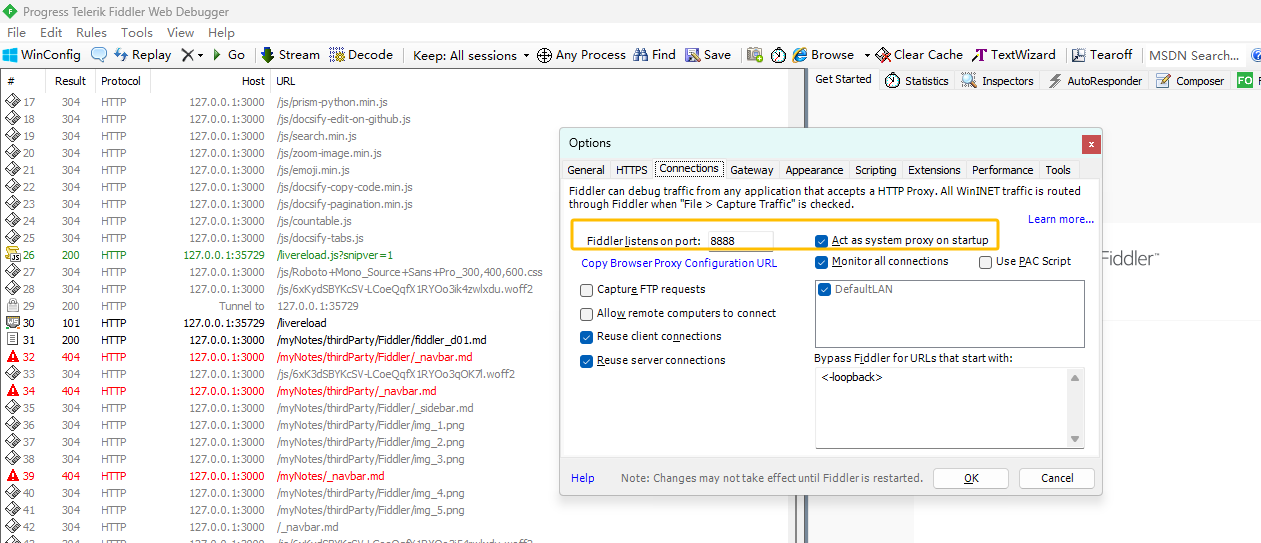Click OK in Options dialog
The height and width of the screenshot is (543, 1261).
pos(971,478)
